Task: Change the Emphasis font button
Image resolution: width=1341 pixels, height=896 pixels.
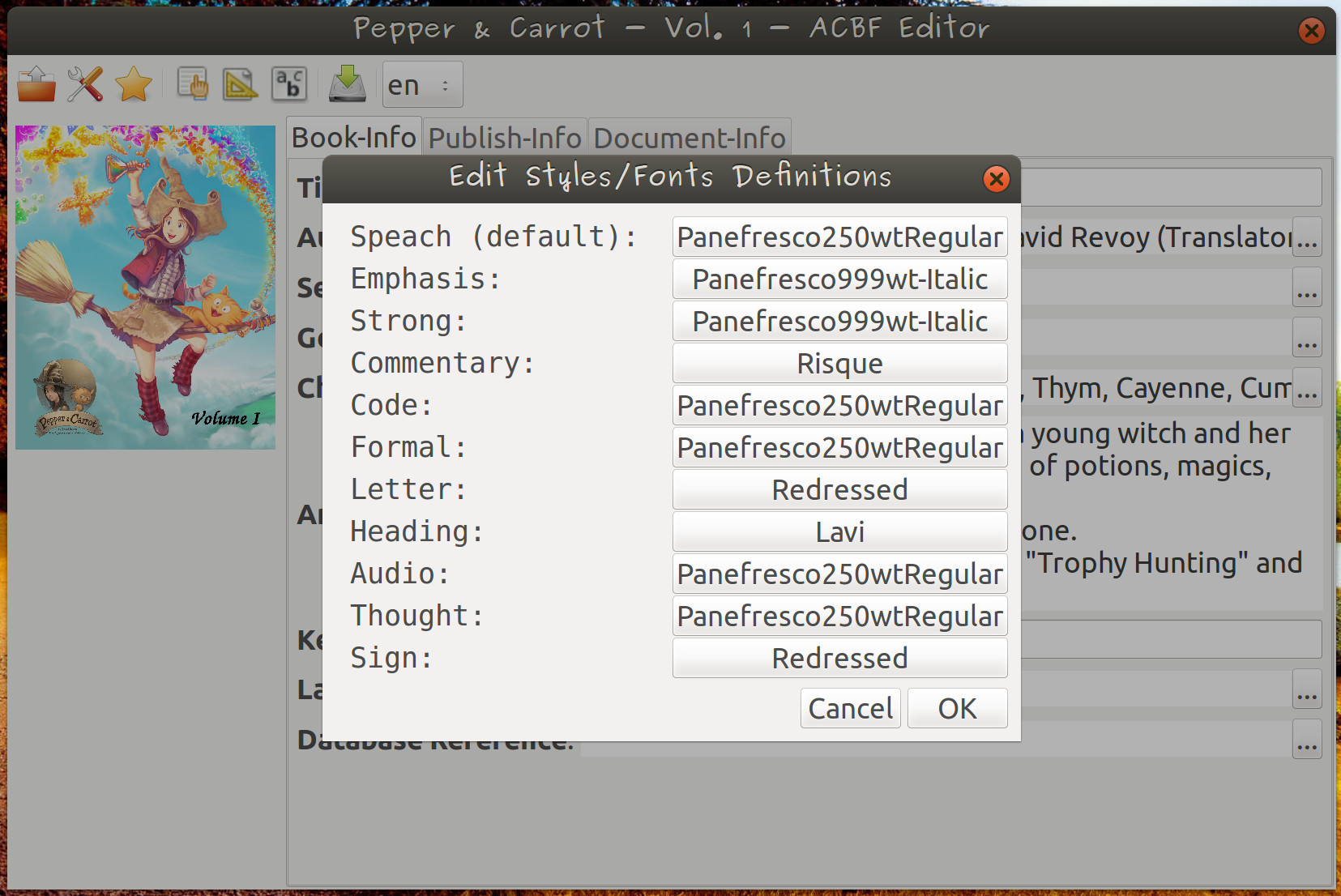Action: [x=840, y=279]
